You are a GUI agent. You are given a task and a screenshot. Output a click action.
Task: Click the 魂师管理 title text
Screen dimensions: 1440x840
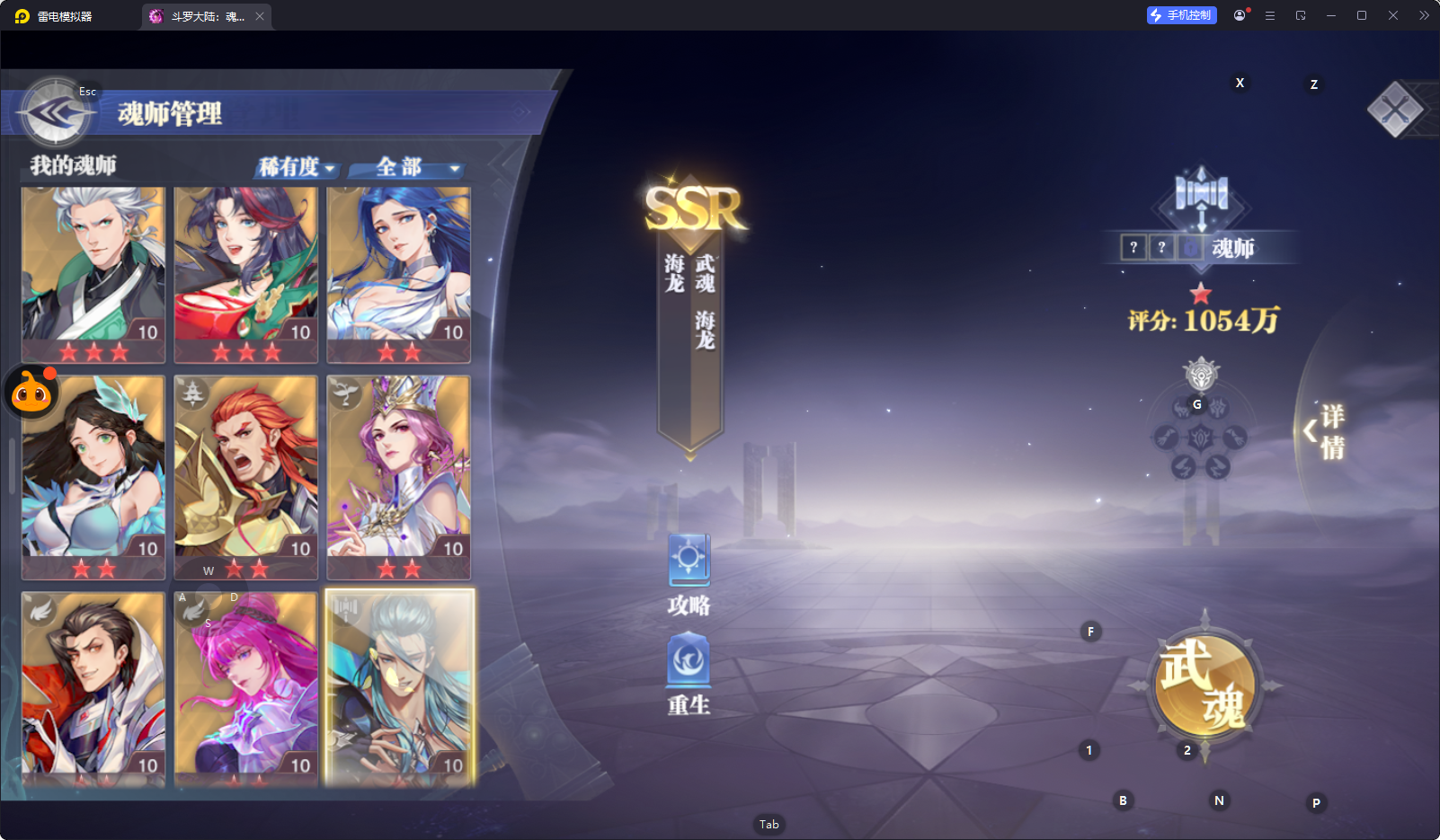(x=170, y=114)
